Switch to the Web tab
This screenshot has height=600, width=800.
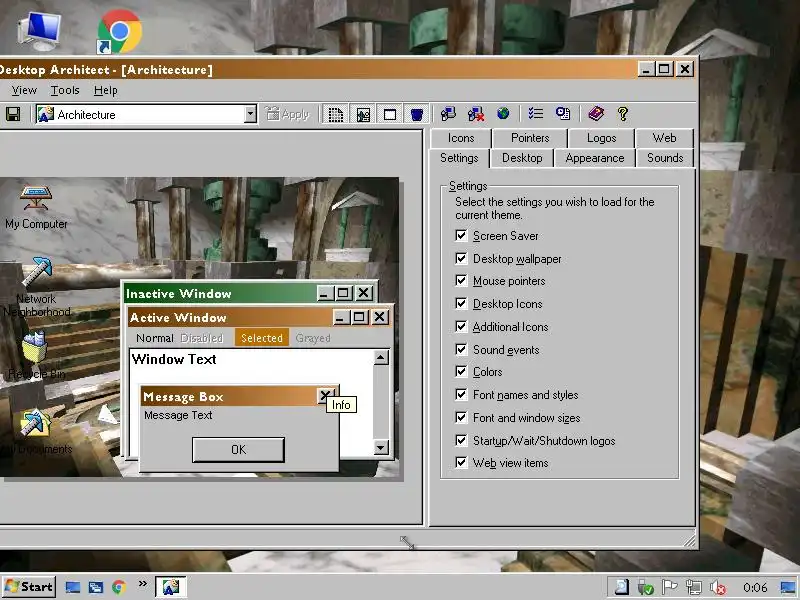pos(664,138)
